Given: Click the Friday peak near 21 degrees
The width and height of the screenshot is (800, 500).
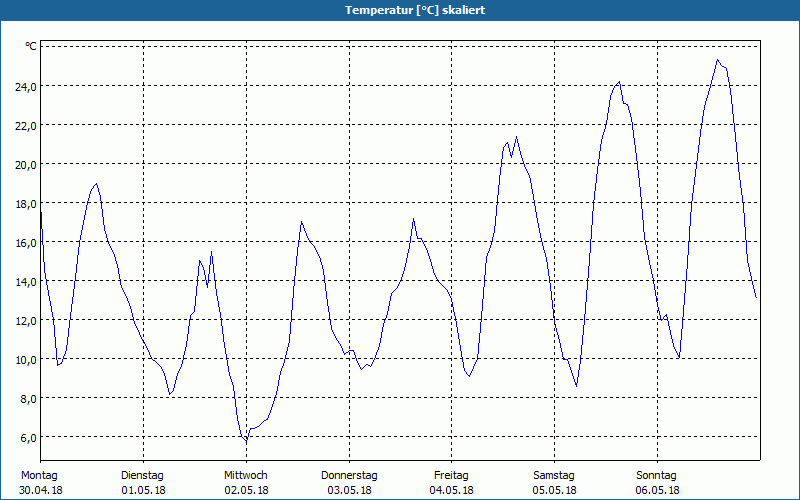Looking at the screenshot, I should pyautogui.click(x=516, y=137).
